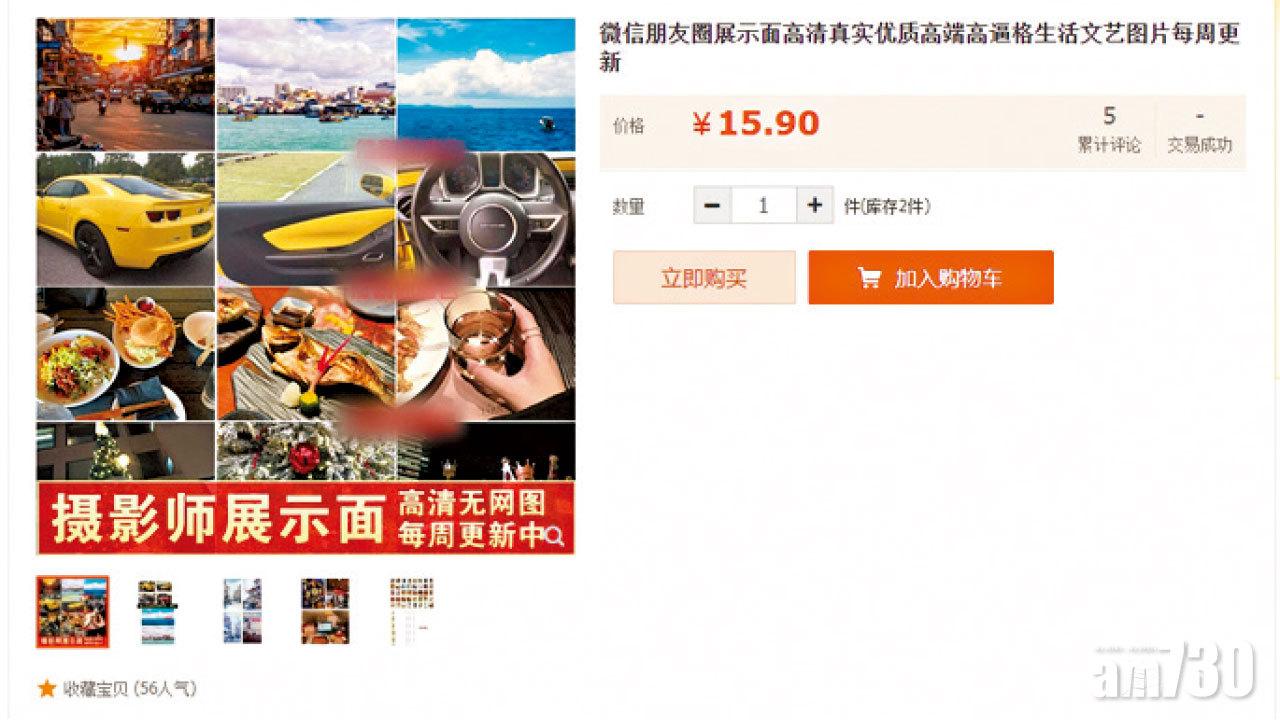Click the plus quantity button

(815, 206)
